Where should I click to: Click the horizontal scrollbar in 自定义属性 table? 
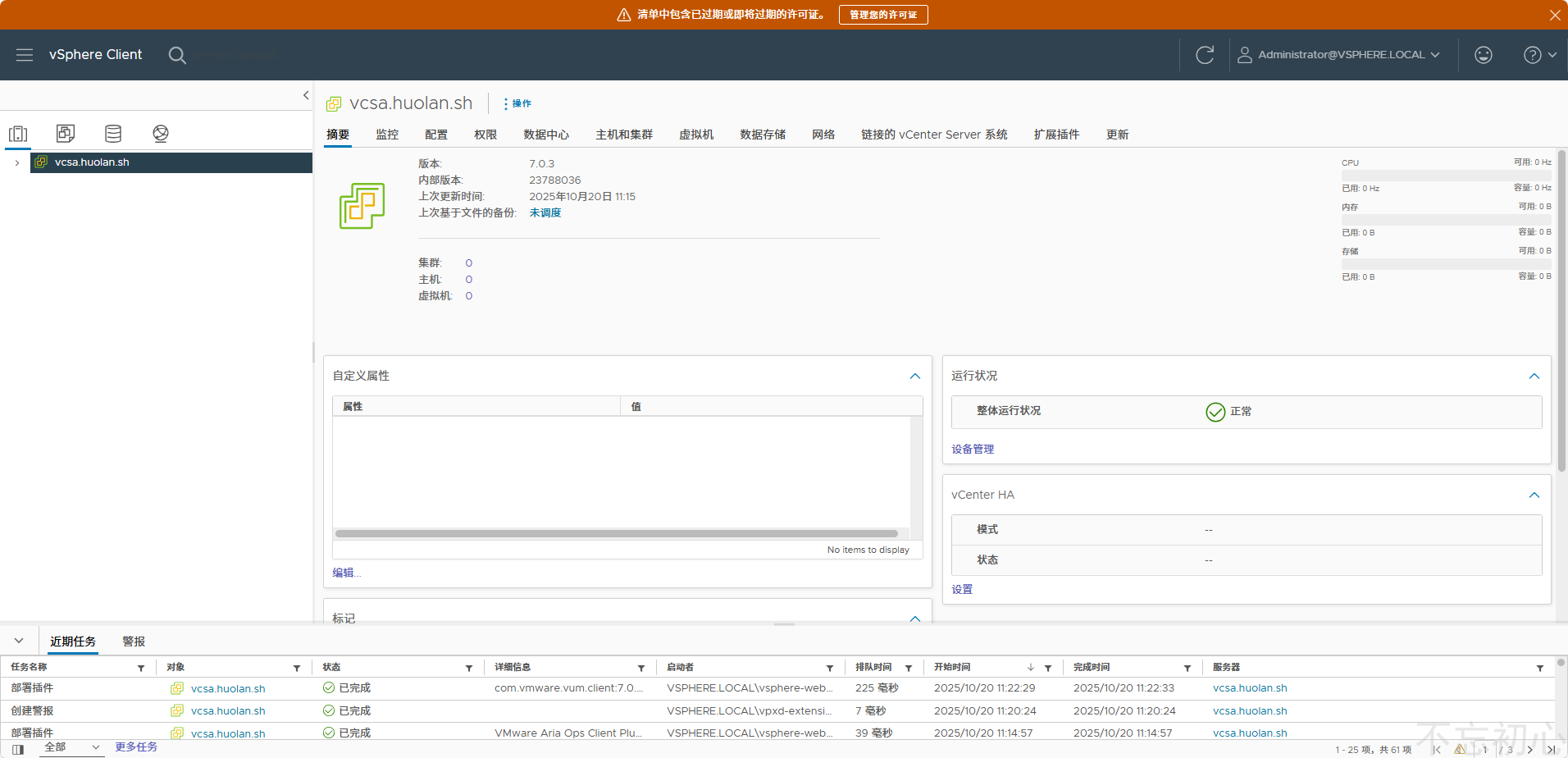coord(617,533)
